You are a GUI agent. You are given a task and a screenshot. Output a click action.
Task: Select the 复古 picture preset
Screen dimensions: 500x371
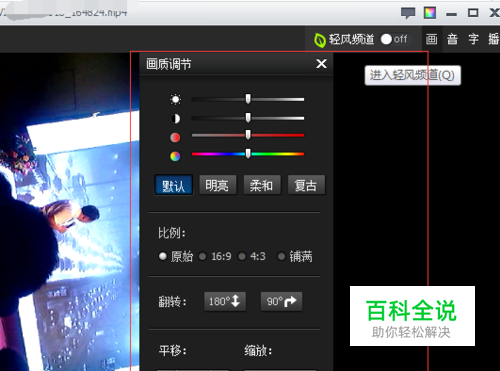(x=306, y=185)
